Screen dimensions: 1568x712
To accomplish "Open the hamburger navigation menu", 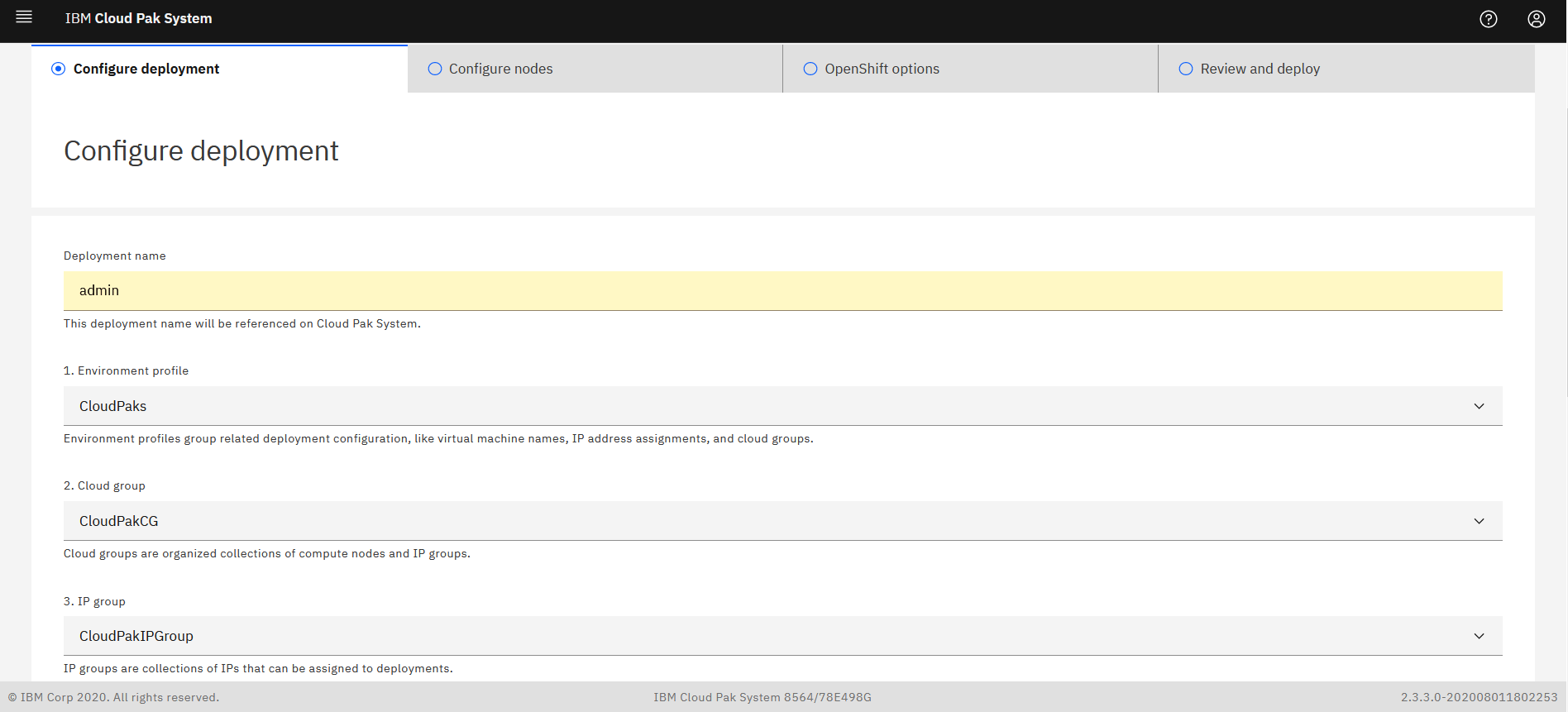I will pyautogui.click(x=24, y=17).
